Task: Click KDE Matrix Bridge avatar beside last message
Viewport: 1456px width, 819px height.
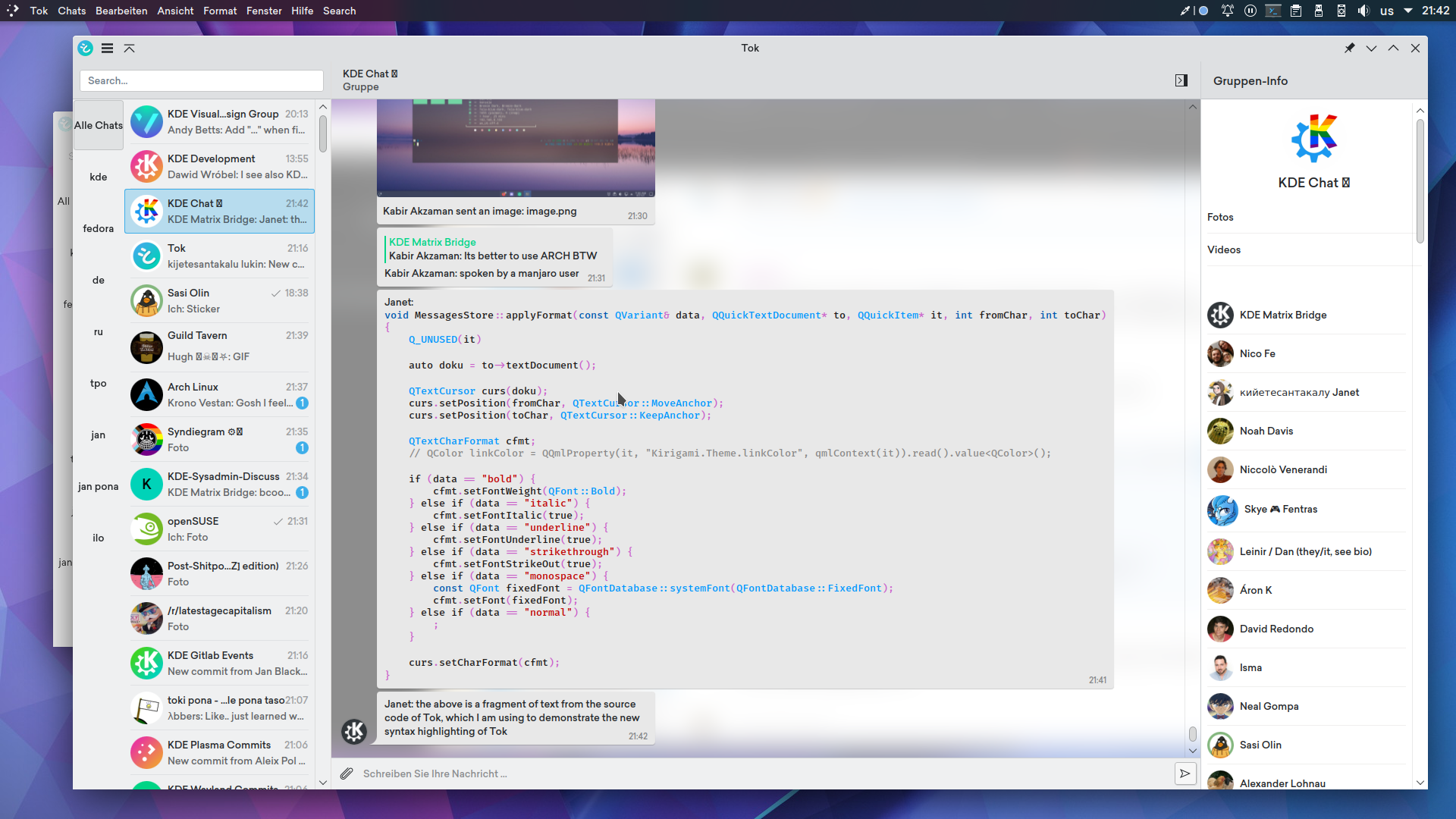Action: click(354, 731)
